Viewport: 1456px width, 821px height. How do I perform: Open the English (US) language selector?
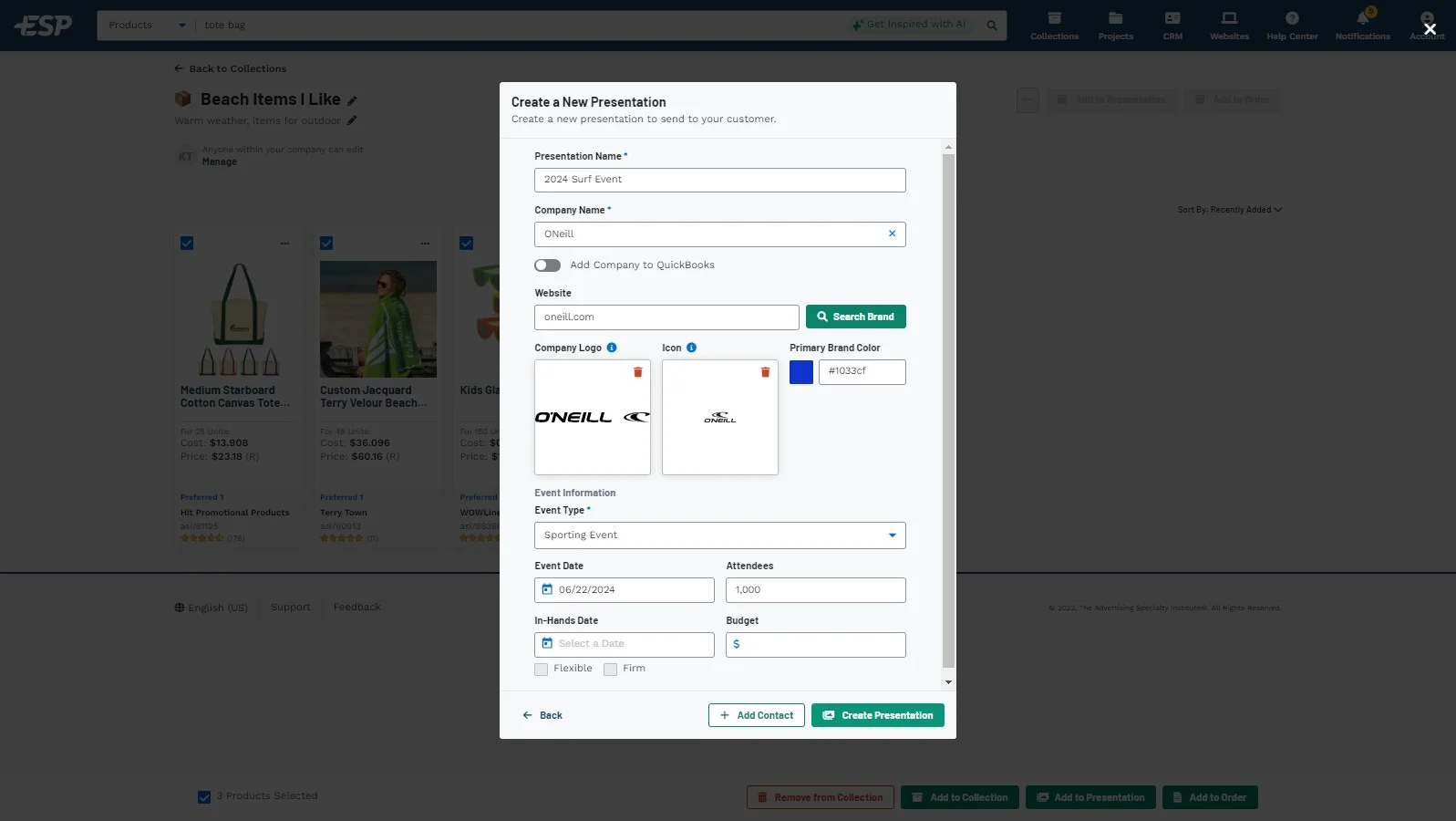coord(211,608)
